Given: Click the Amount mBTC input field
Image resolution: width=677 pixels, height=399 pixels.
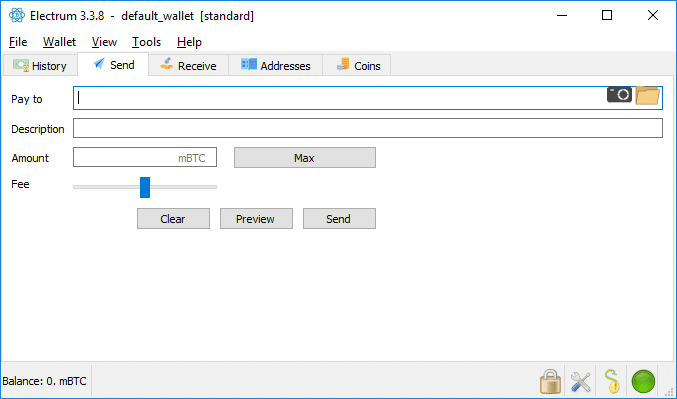Looking at the screenshot, I should point(145,157).
